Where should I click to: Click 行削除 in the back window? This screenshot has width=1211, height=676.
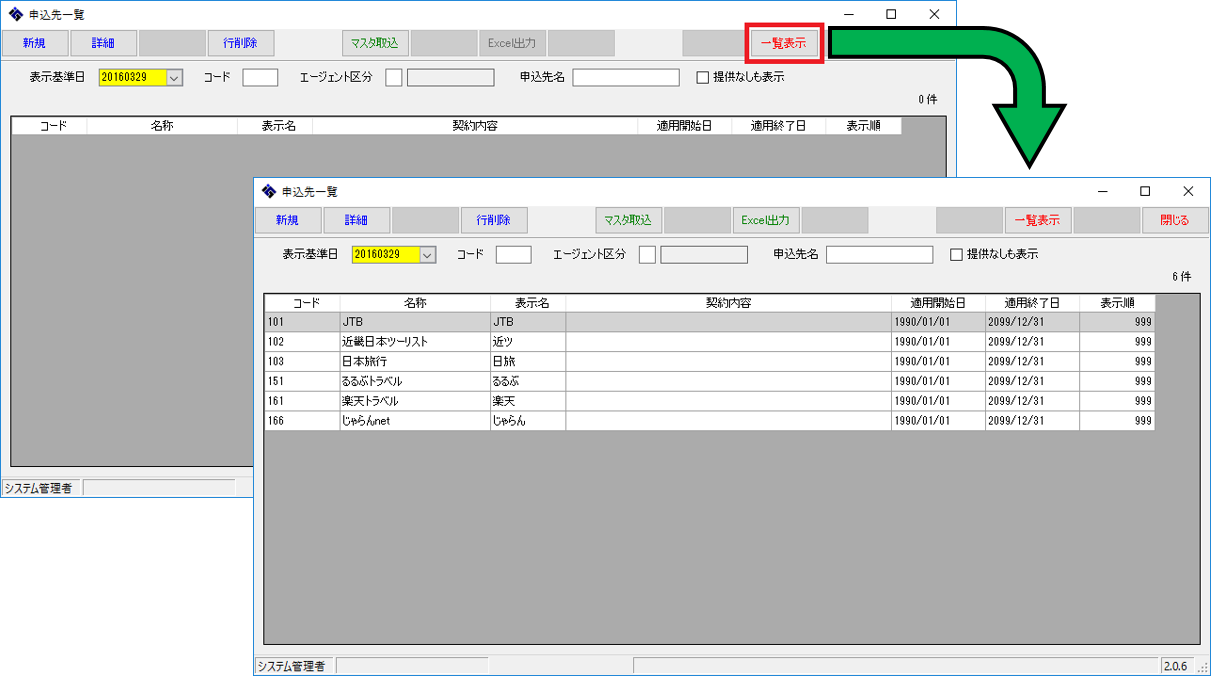[240, 43]
